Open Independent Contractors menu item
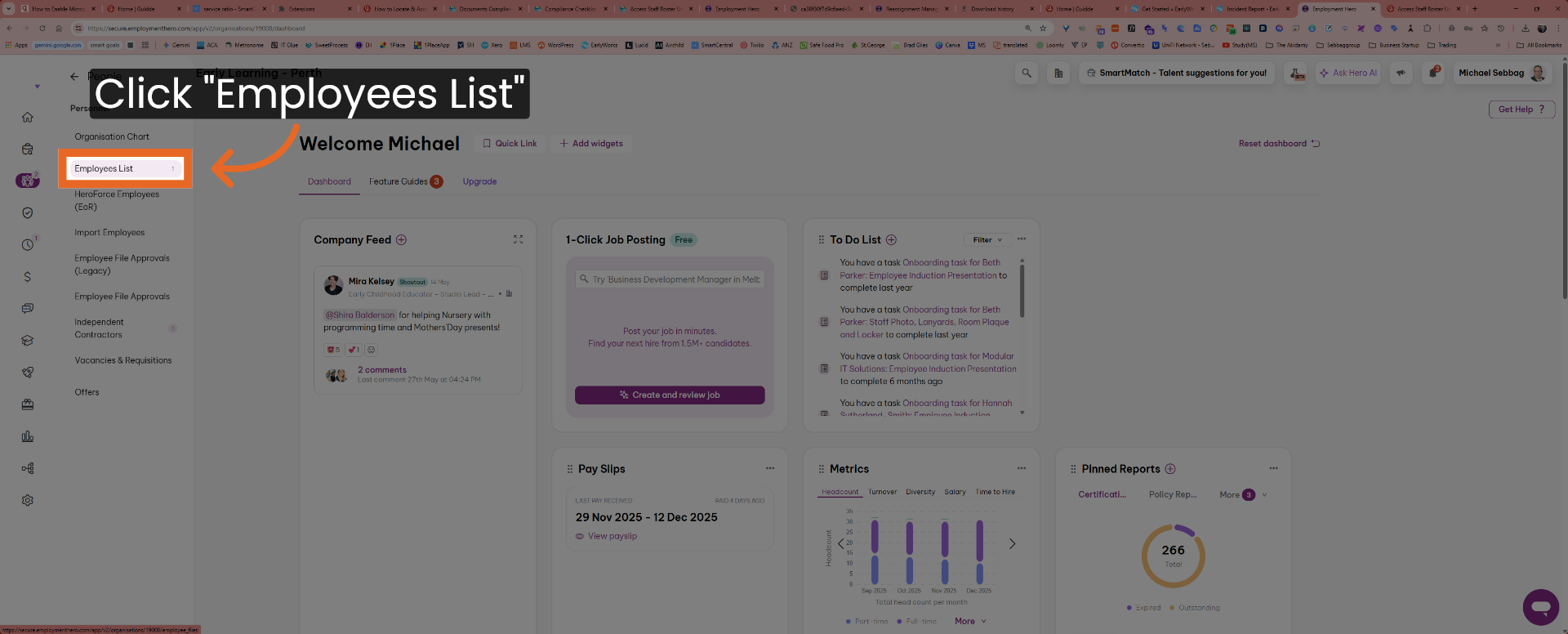 pyautogui.click(x=99, y=328)
